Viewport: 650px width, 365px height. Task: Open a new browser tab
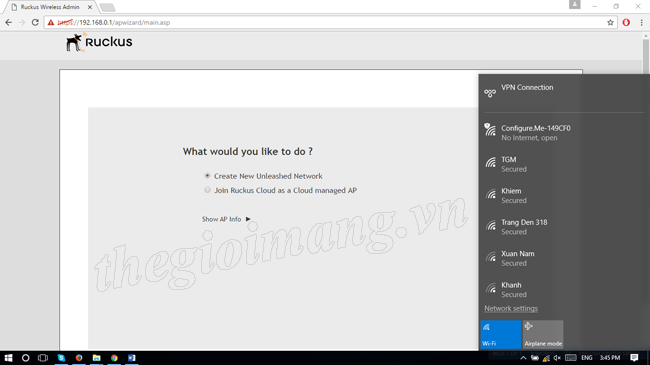click(107, 7)
